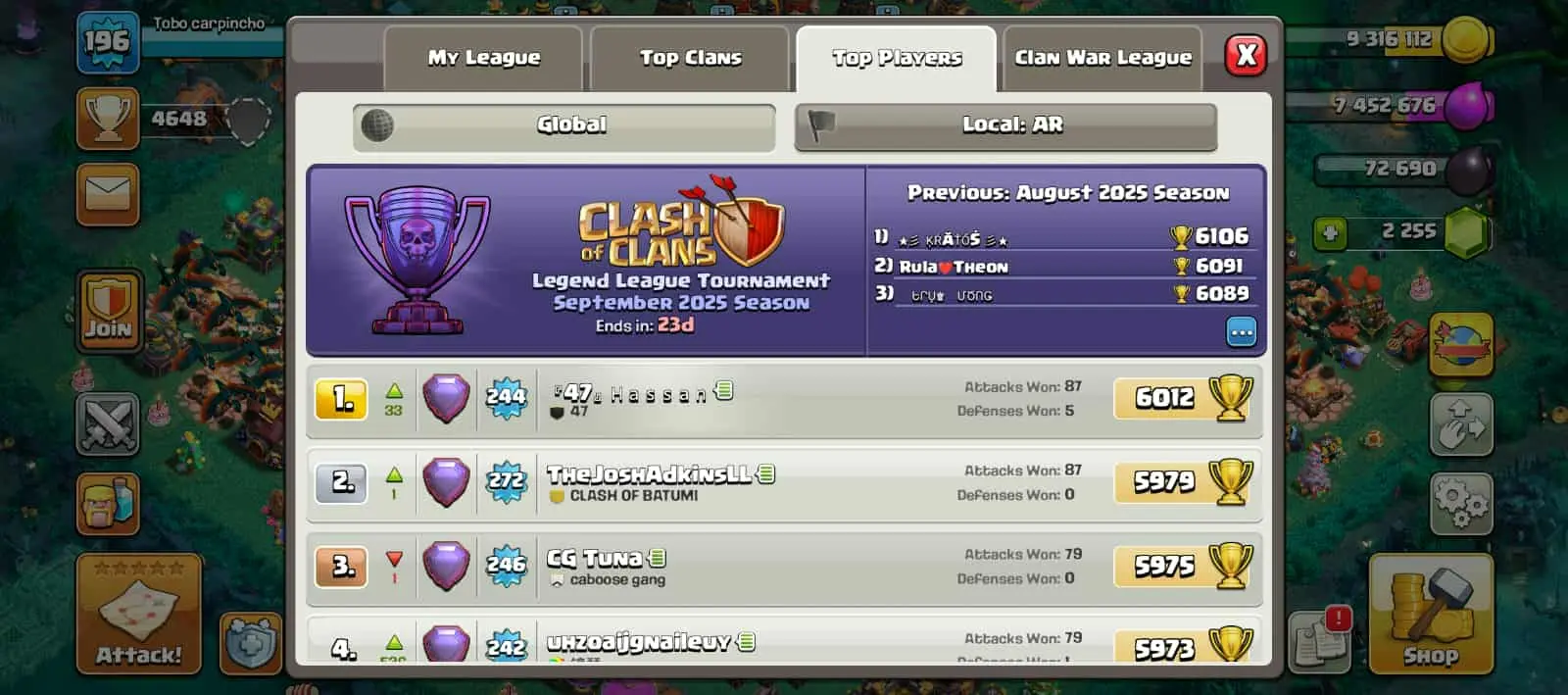The width and height of the screenshot is (1568, 695).
Task: Switch leaderboard to Global
Action: [x=564, y=126]
